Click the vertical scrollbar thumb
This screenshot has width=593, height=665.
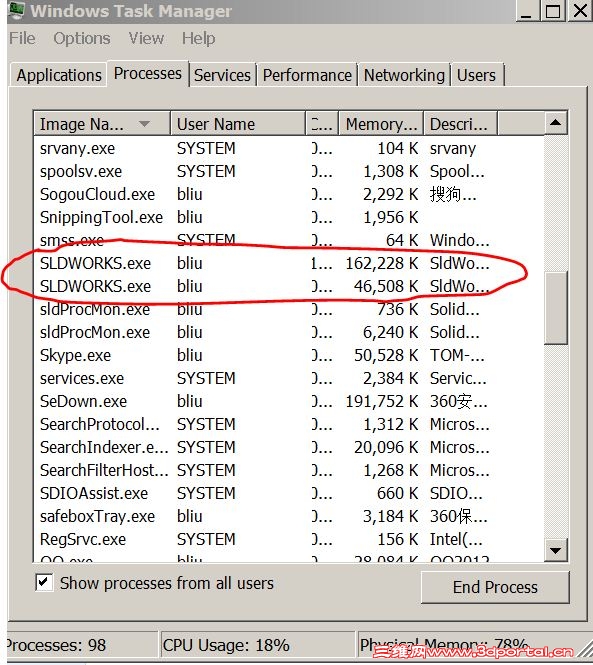pyautogui.click(x=556, y=308)
